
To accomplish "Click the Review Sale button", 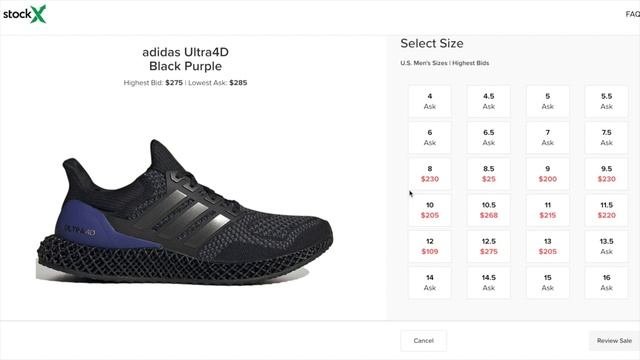I will click(x=614, y=340).
